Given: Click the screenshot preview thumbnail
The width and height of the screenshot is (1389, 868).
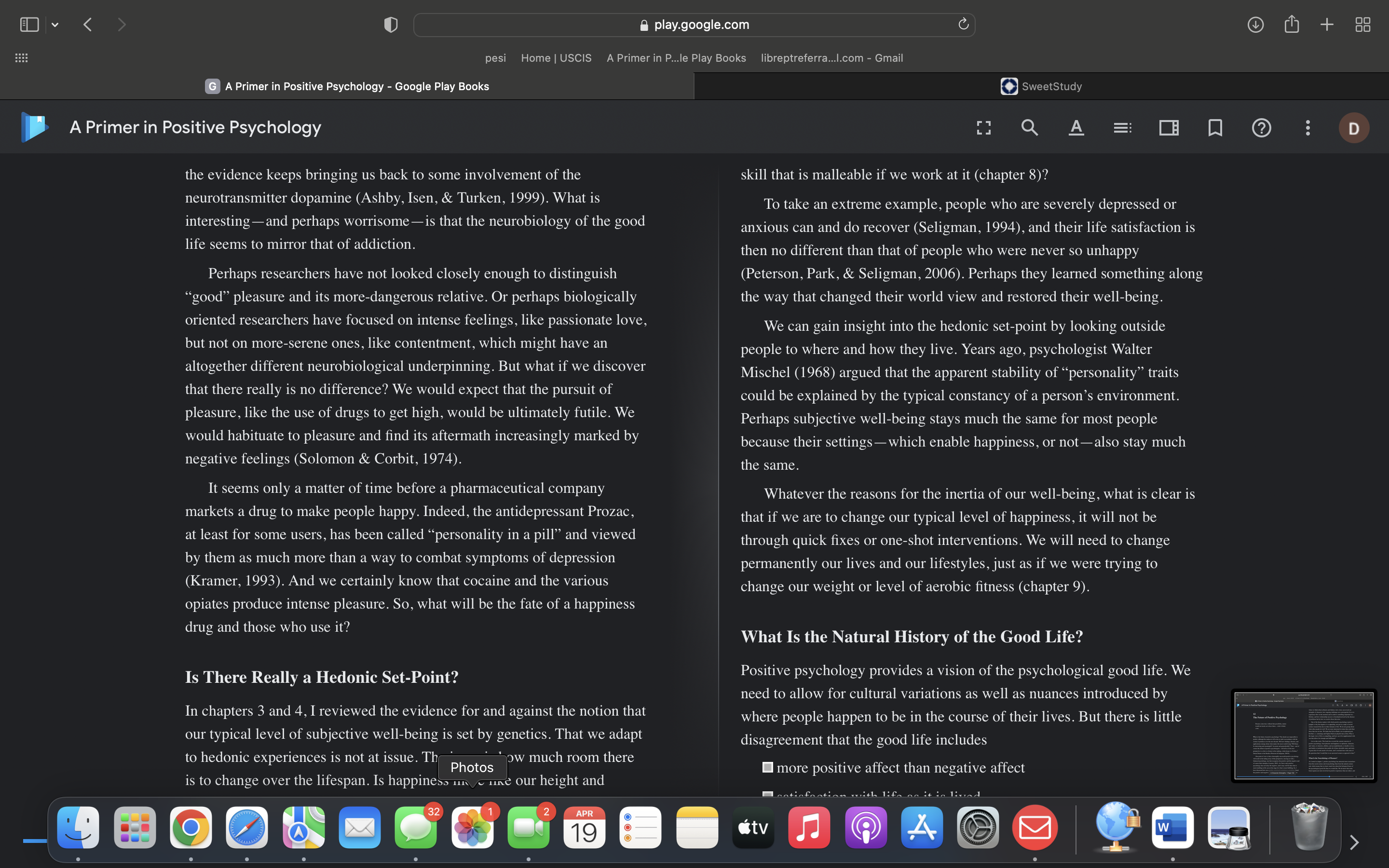Looking at the screenshot, I should [1304, 735].
